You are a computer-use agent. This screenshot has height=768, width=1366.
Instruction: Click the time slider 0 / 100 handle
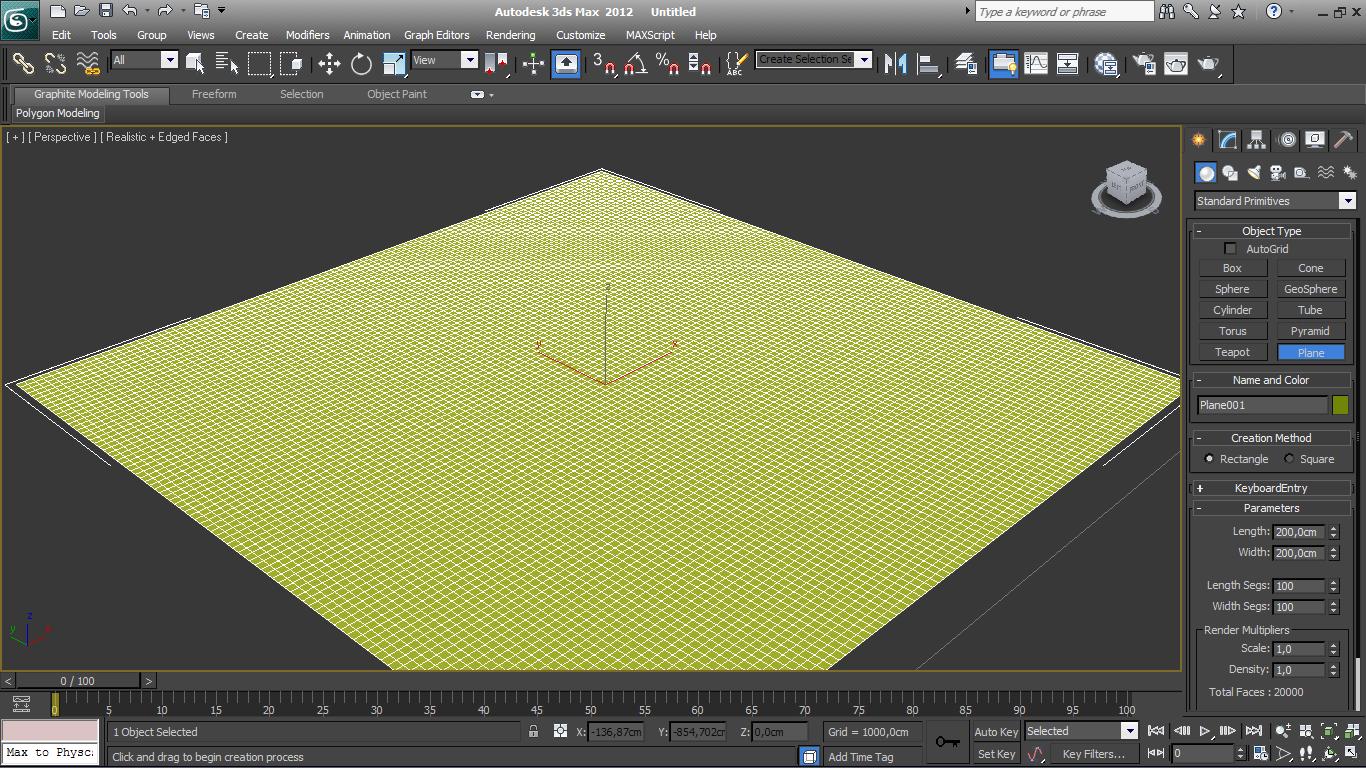[x=77, y=681]
